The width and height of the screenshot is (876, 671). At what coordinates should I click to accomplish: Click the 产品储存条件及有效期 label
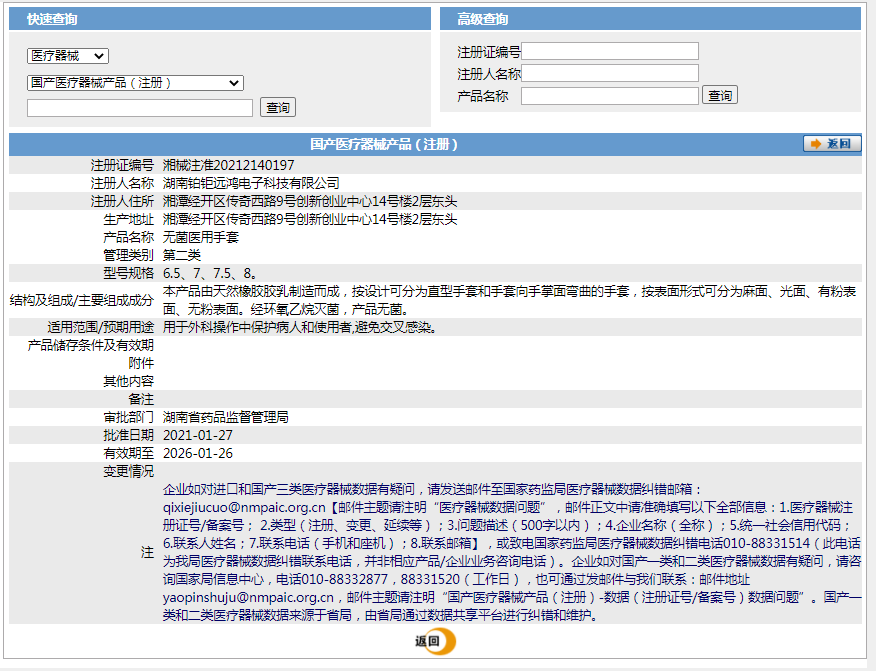point(91,345)
